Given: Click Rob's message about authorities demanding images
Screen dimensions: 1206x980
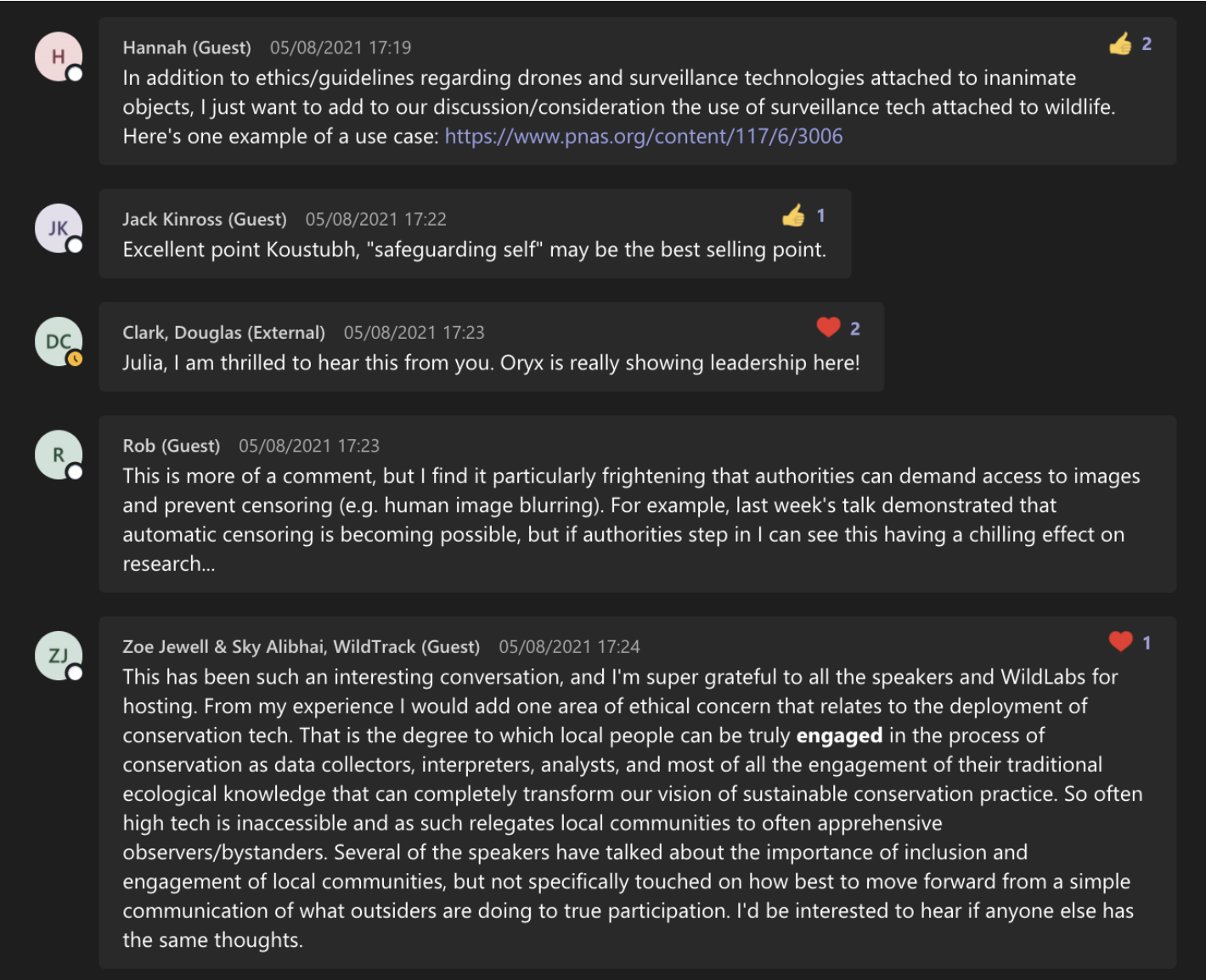Looking at the screenshot, I should click(632, 520).
